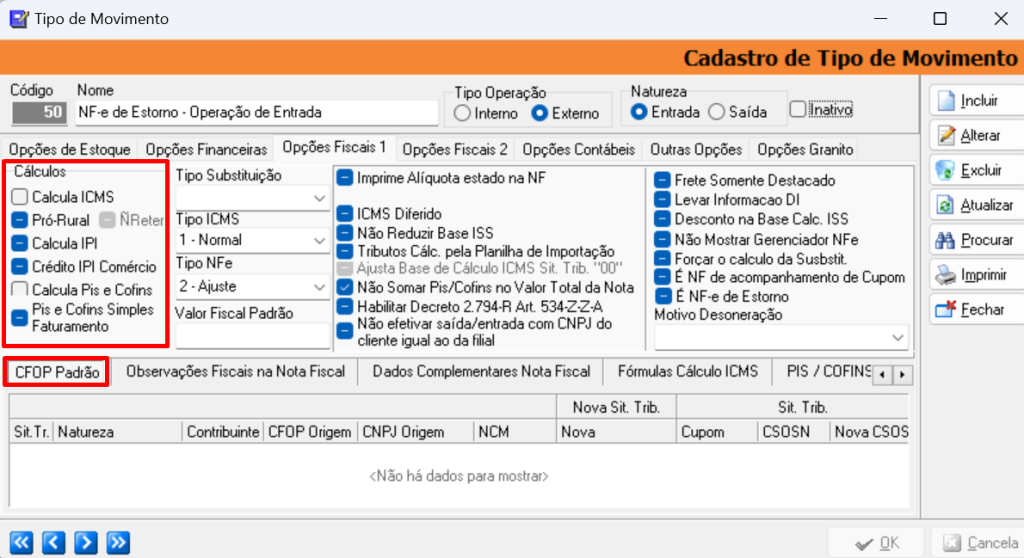
Task: Click the CNPJ Origem column header
Action: coord(415,432)
